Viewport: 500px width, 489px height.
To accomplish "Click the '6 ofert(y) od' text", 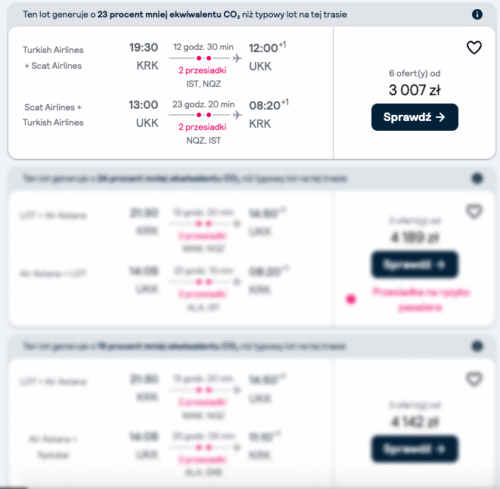I will pos(415,73).
